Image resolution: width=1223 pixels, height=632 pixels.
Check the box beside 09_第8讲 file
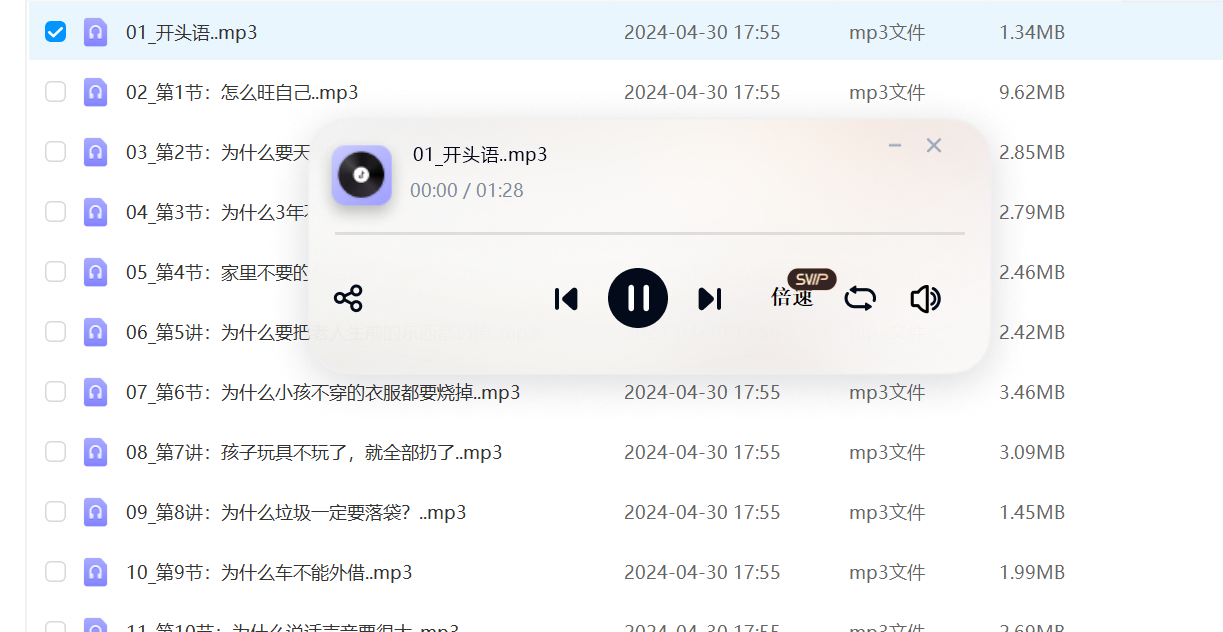pyautogui.click(x=56, y=512)
